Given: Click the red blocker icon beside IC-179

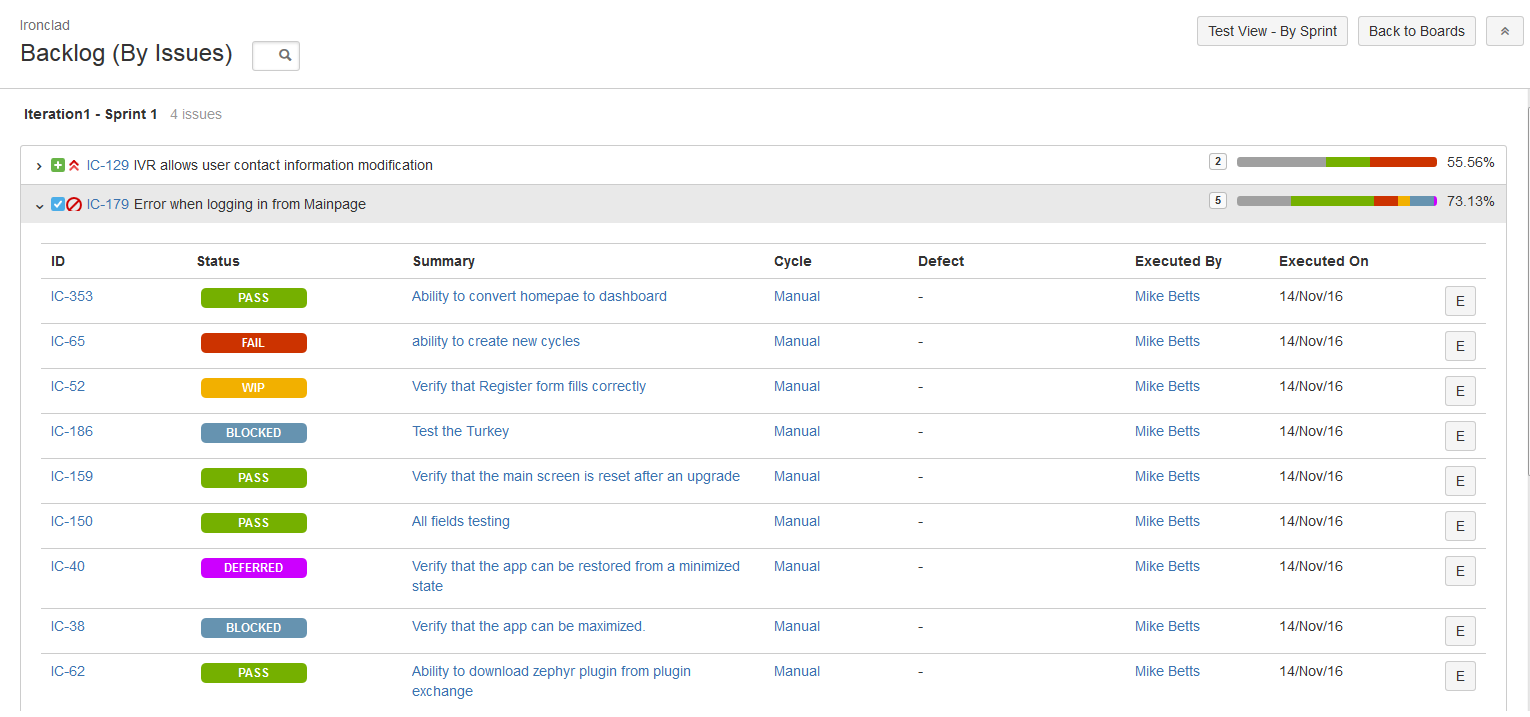Looking at the screenshot, I should pyautogui.click(x=74, y=204).
